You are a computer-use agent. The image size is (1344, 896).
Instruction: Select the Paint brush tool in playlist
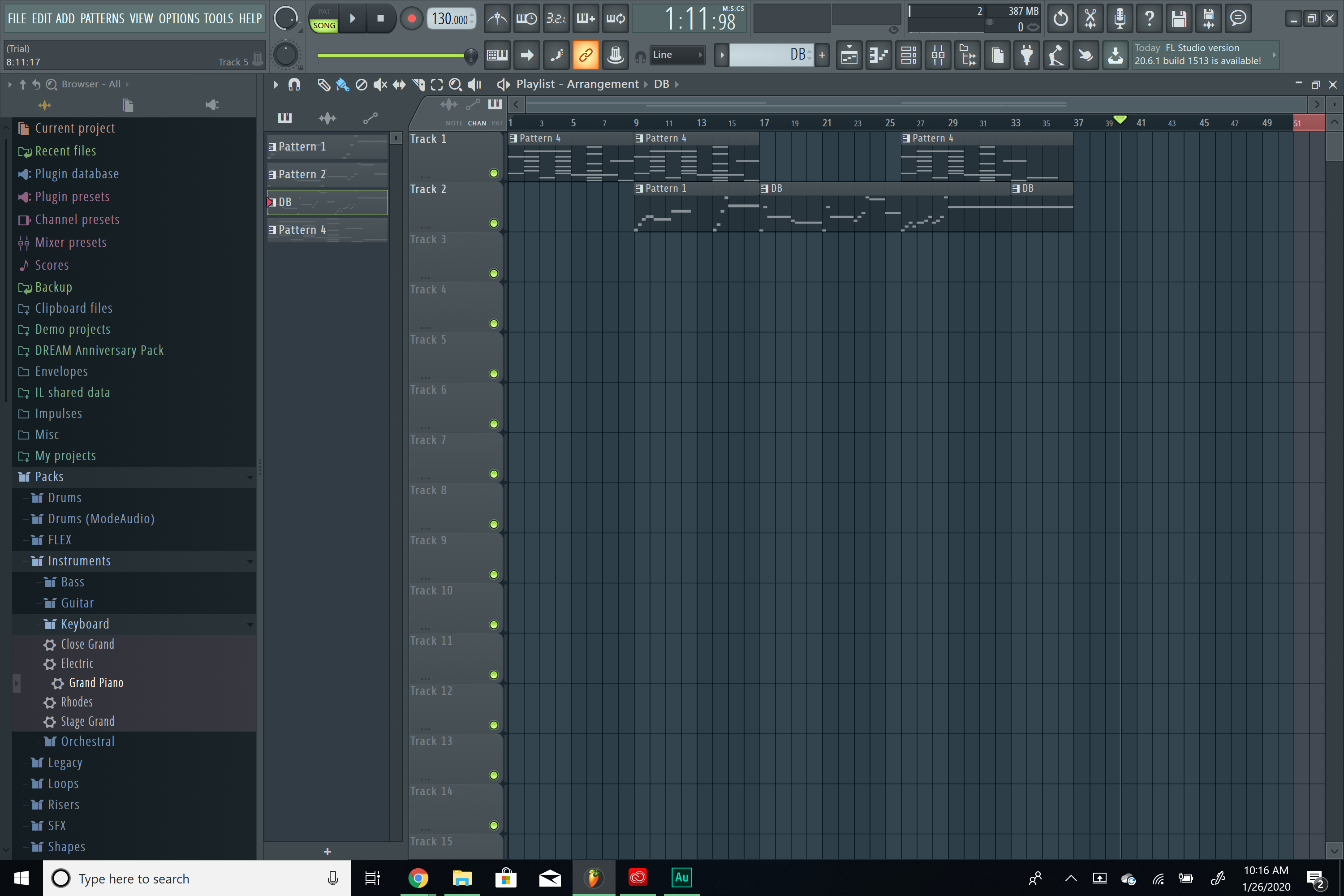(x=342, y=85)
